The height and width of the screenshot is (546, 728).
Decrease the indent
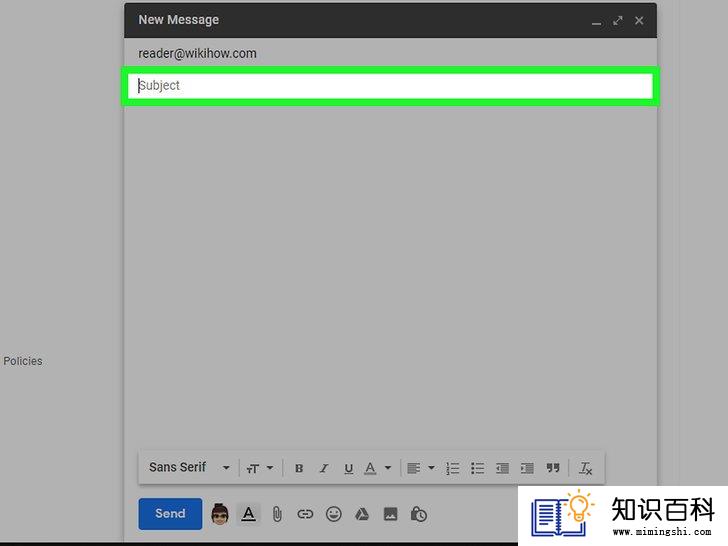point(502,468)
